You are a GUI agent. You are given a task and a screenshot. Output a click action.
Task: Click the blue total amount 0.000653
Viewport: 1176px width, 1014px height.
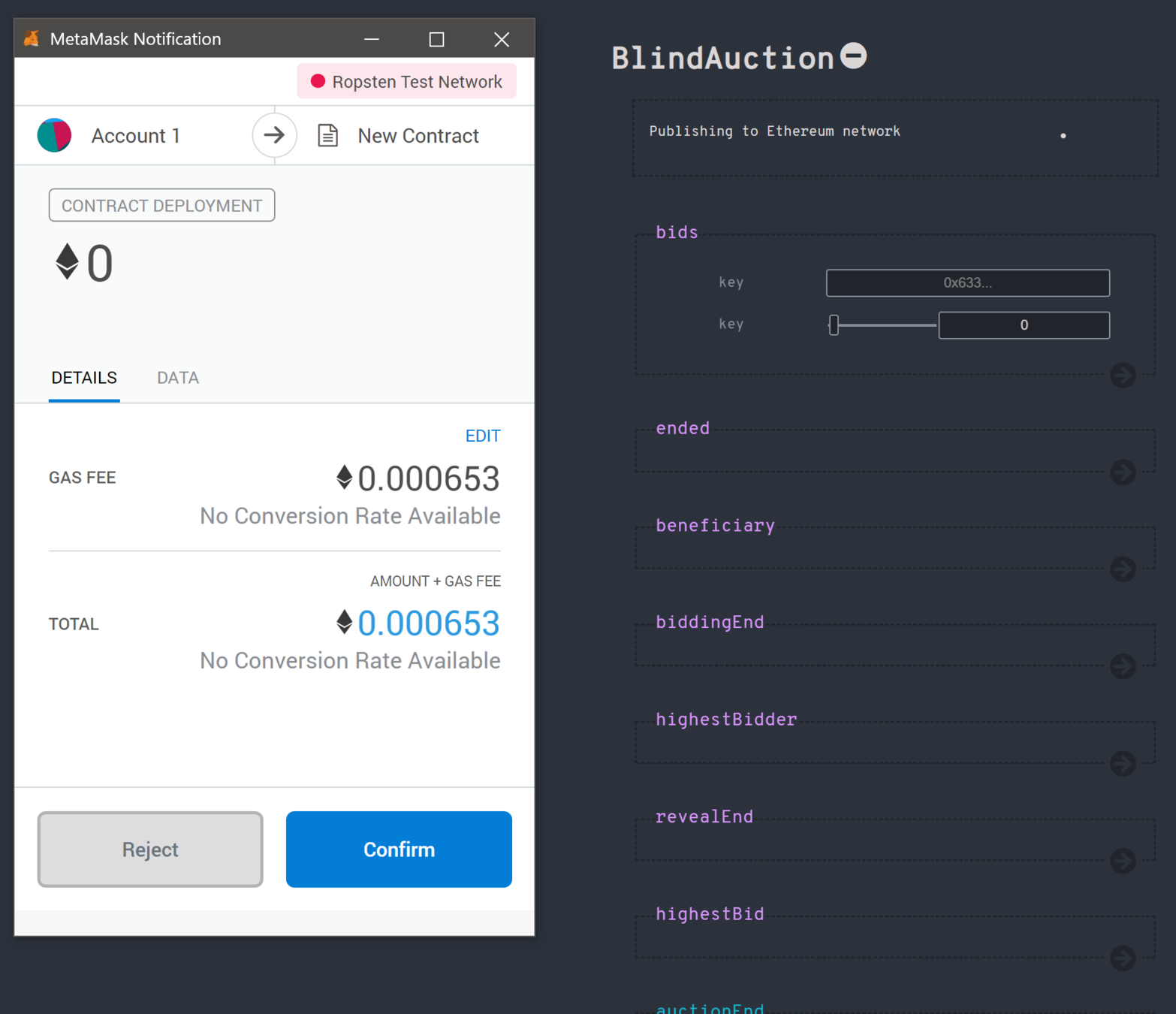[428, 623]
